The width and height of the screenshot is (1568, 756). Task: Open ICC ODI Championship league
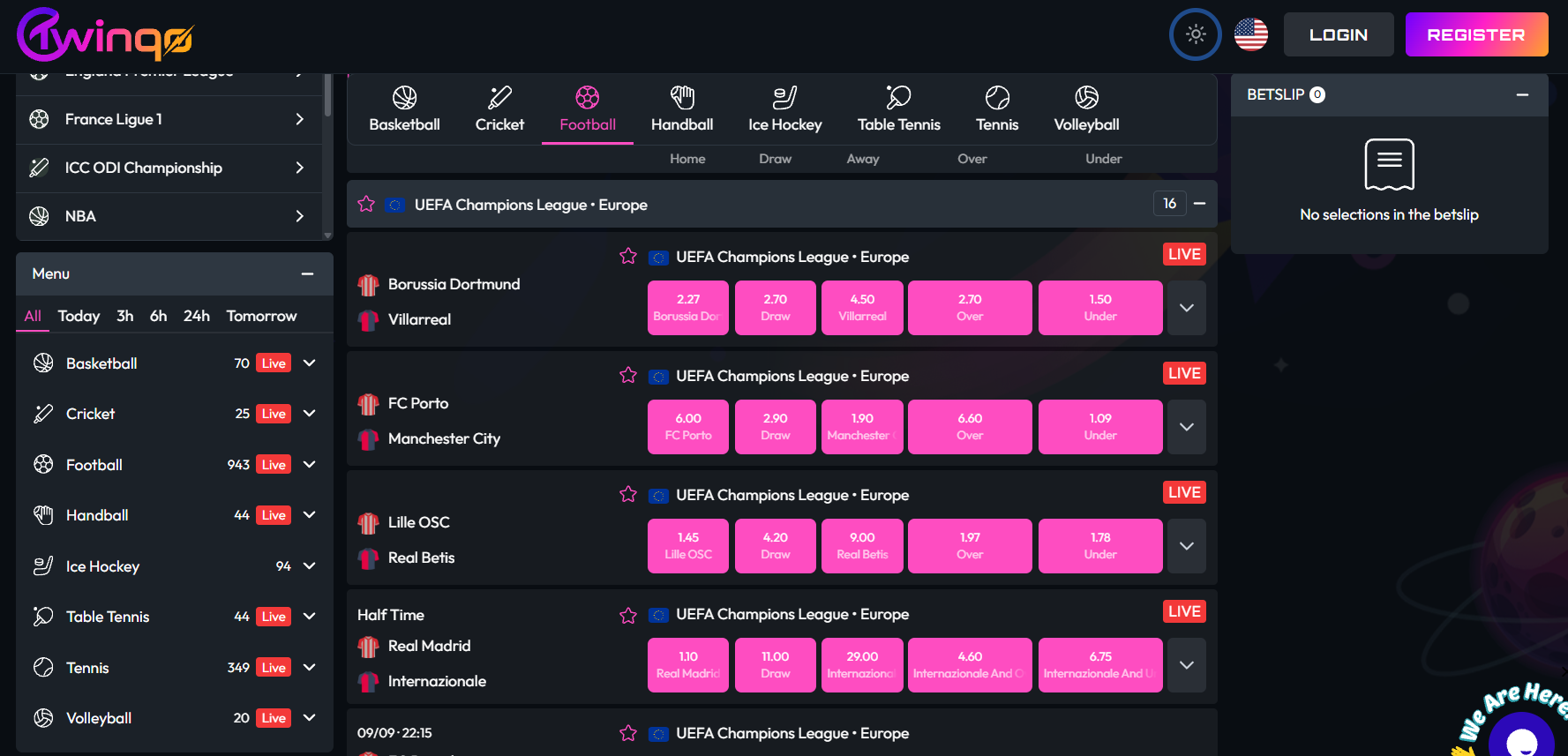tap(169, 168)
